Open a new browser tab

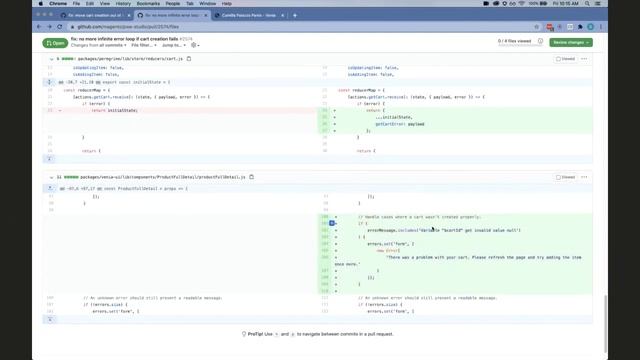click(295, 16)
